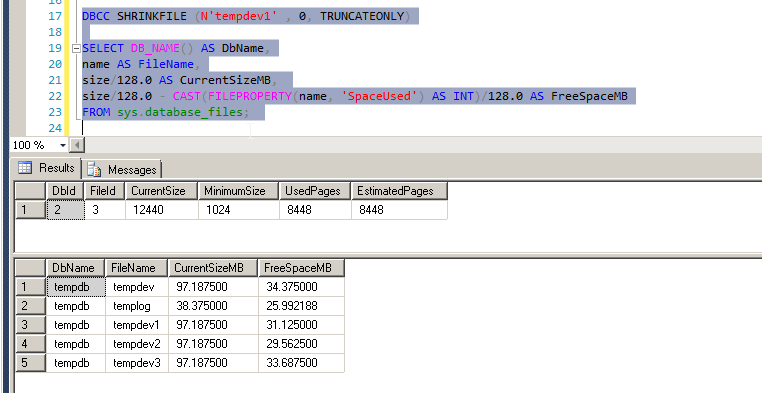Click the free space value 33.687500
The height and width of the screenshot is (393, 762).
pos(301,363)
